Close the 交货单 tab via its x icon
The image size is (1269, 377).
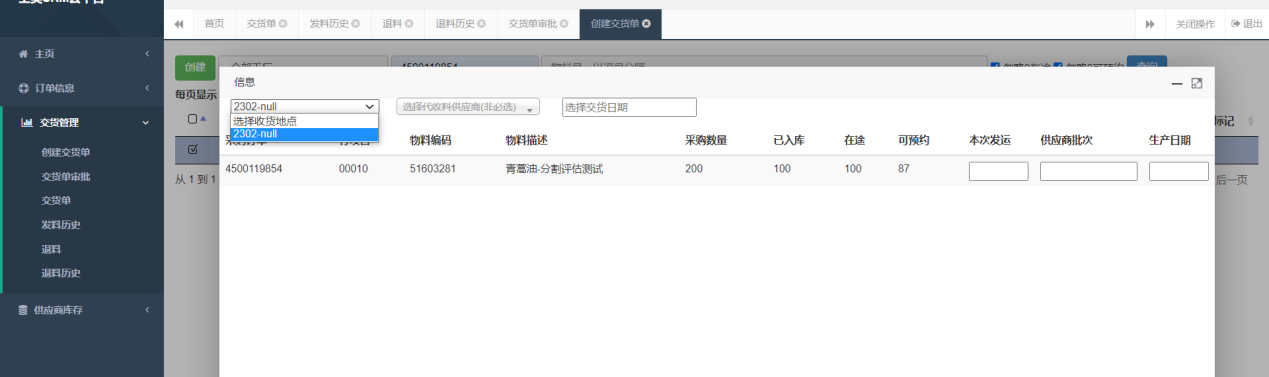[x=282, y=23]
